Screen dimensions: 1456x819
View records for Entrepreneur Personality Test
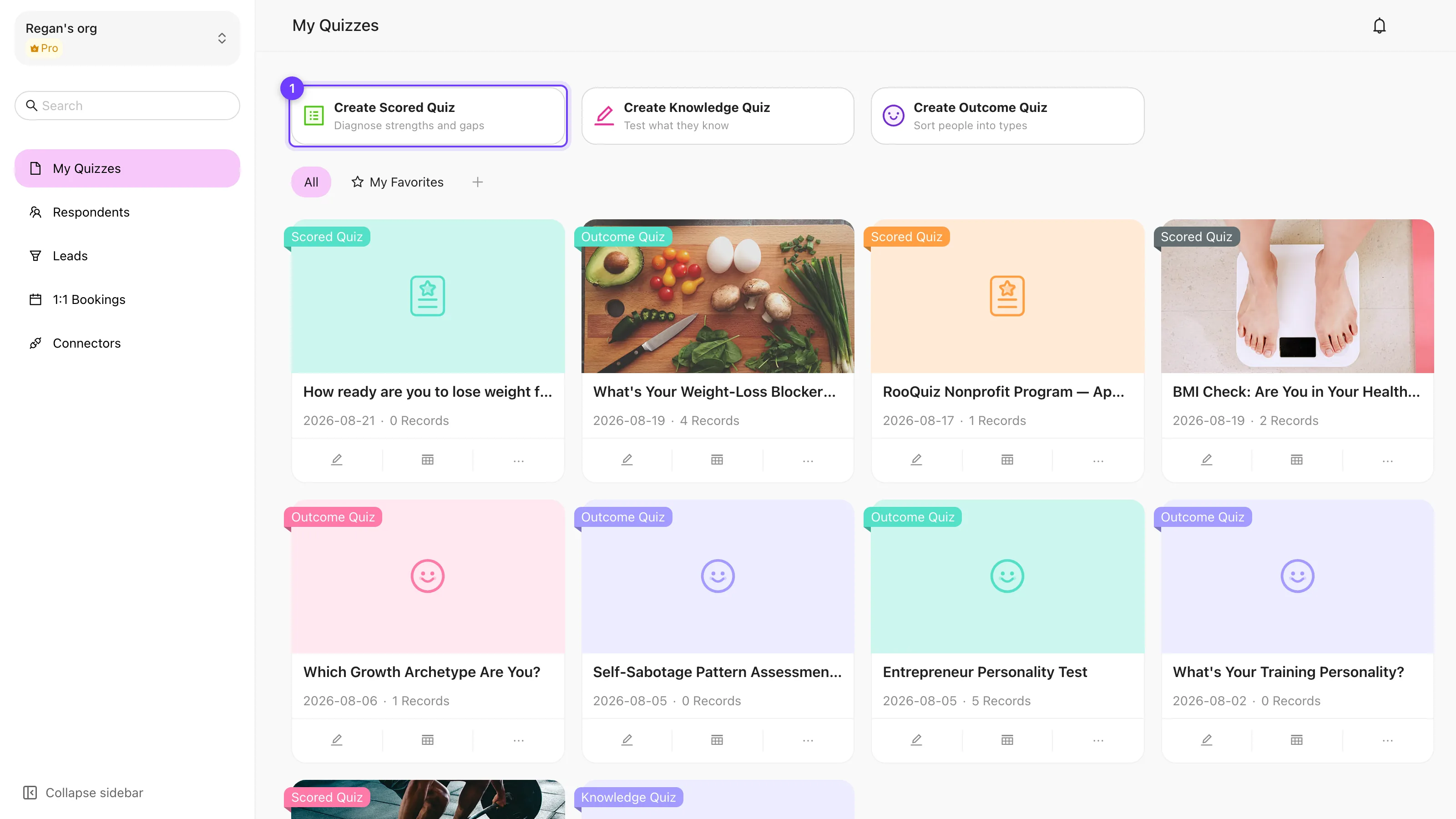pos(1007,740)
